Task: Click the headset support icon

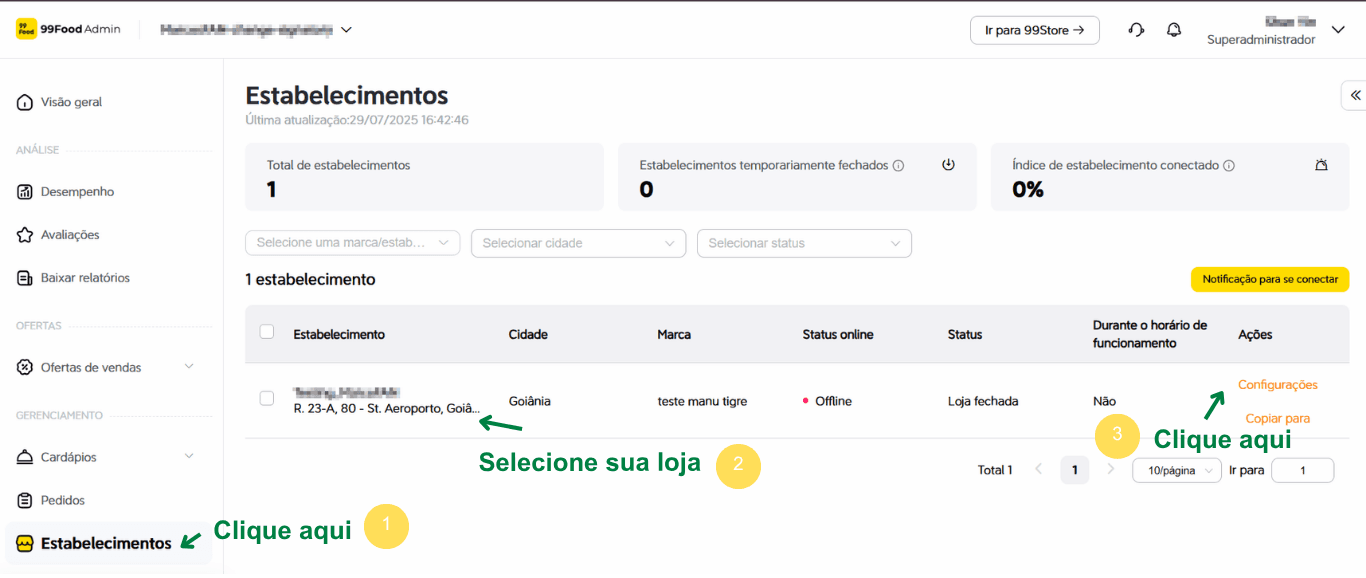Action: (1136, 30)
